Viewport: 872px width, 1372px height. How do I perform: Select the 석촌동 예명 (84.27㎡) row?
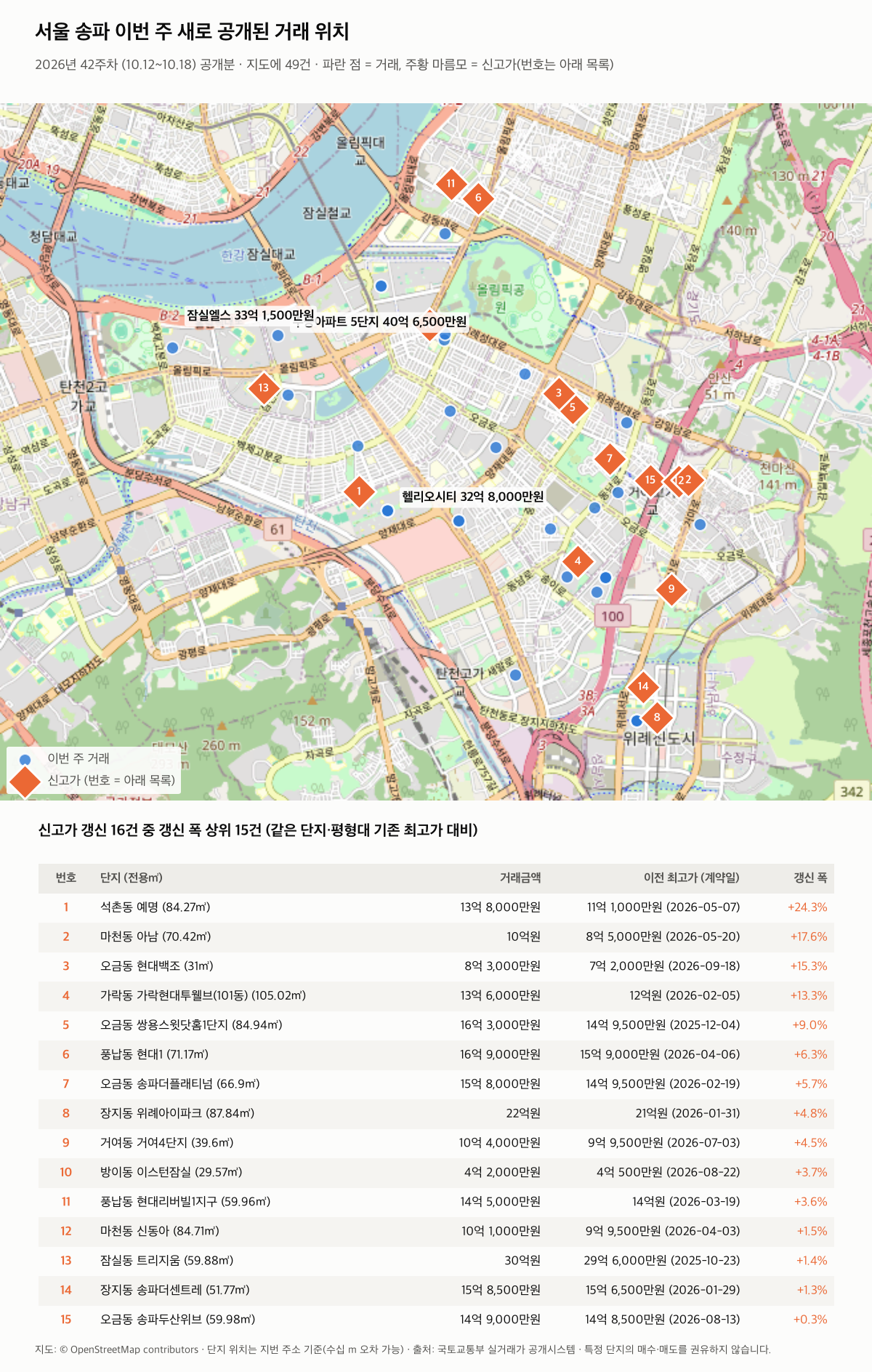tap(436, 907)
